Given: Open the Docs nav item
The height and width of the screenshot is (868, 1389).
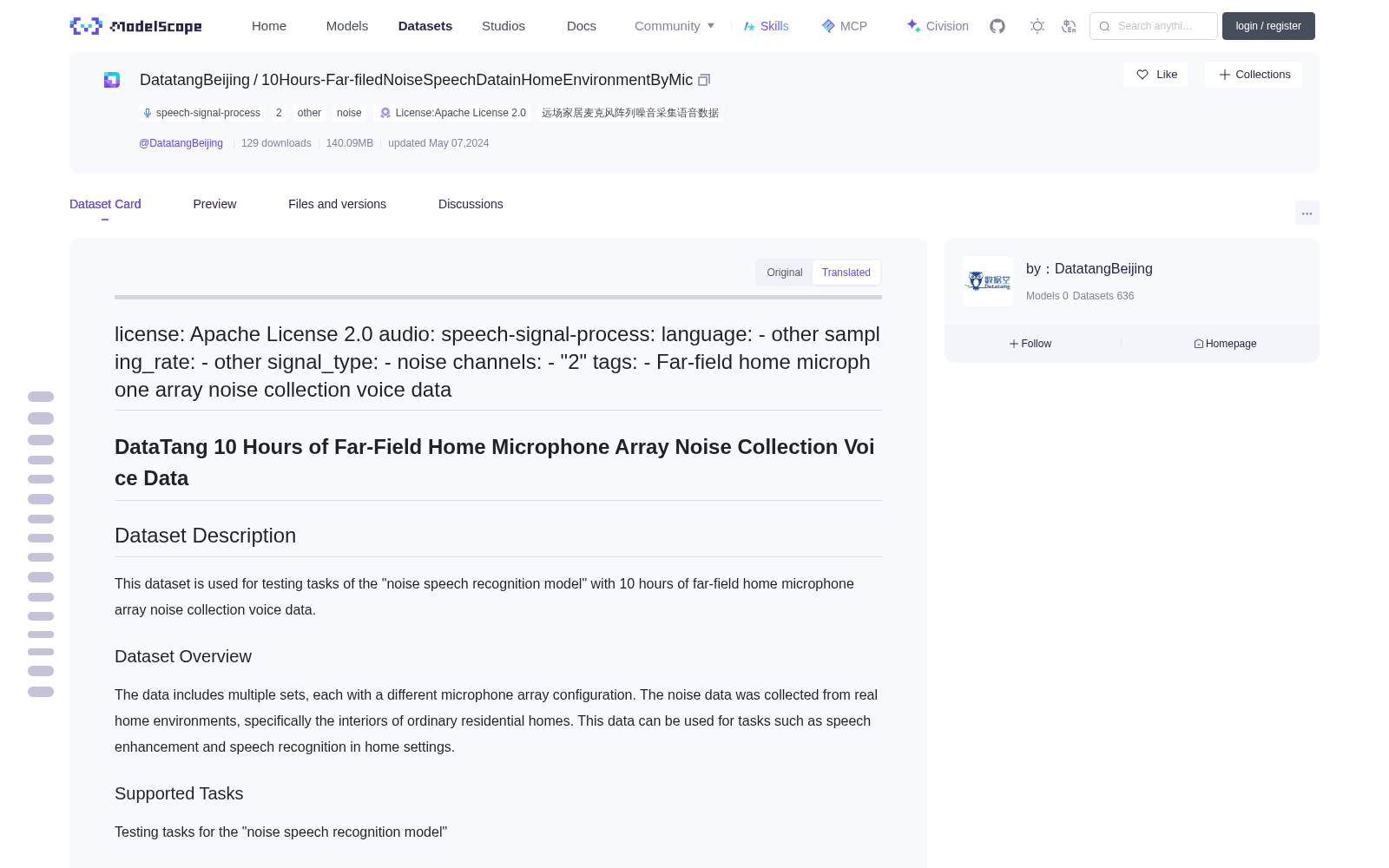Looking at the screenshot, I should tap(582, 26).
